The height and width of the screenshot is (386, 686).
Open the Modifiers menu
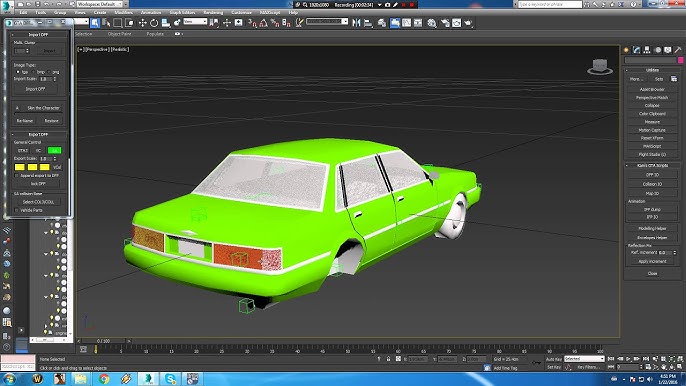point(124,12)
